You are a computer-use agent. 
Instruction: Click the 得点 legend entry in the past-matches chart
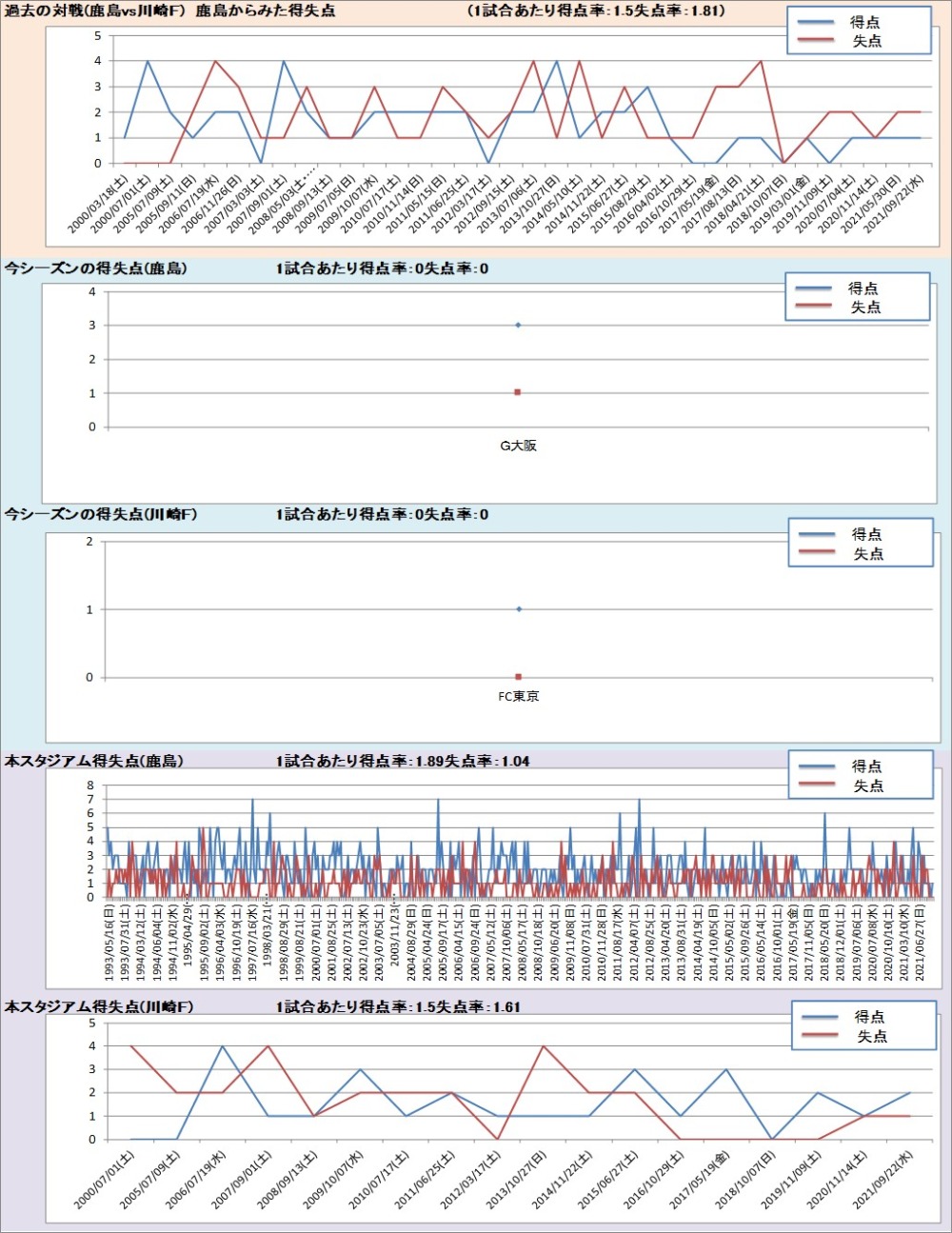pos(864,22)
